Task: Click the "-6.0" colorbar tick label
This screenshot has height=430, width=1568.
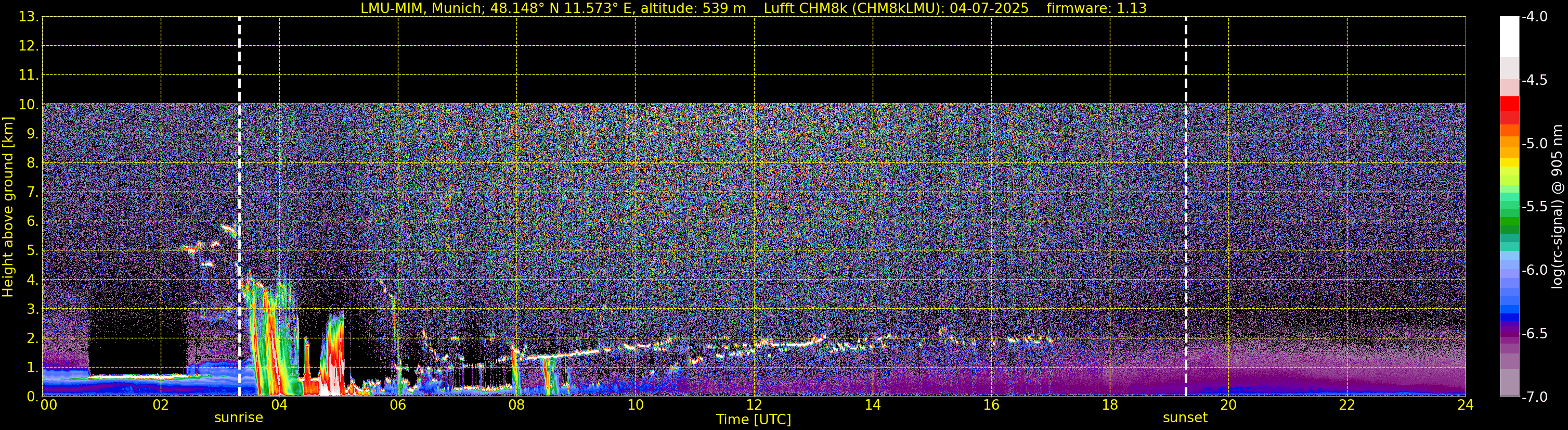Action: pyautogui.click(x=1534, y=270)
